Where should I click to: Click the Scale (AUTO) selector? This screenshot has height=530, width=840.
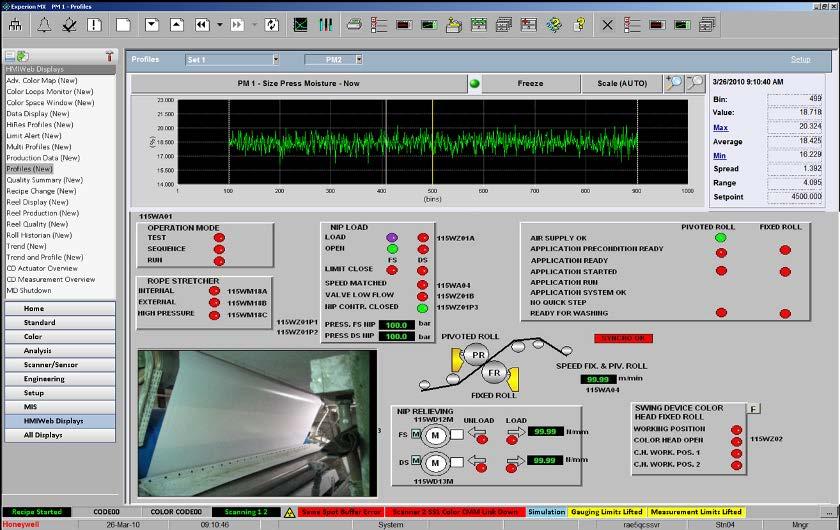(x=622, y=84)
